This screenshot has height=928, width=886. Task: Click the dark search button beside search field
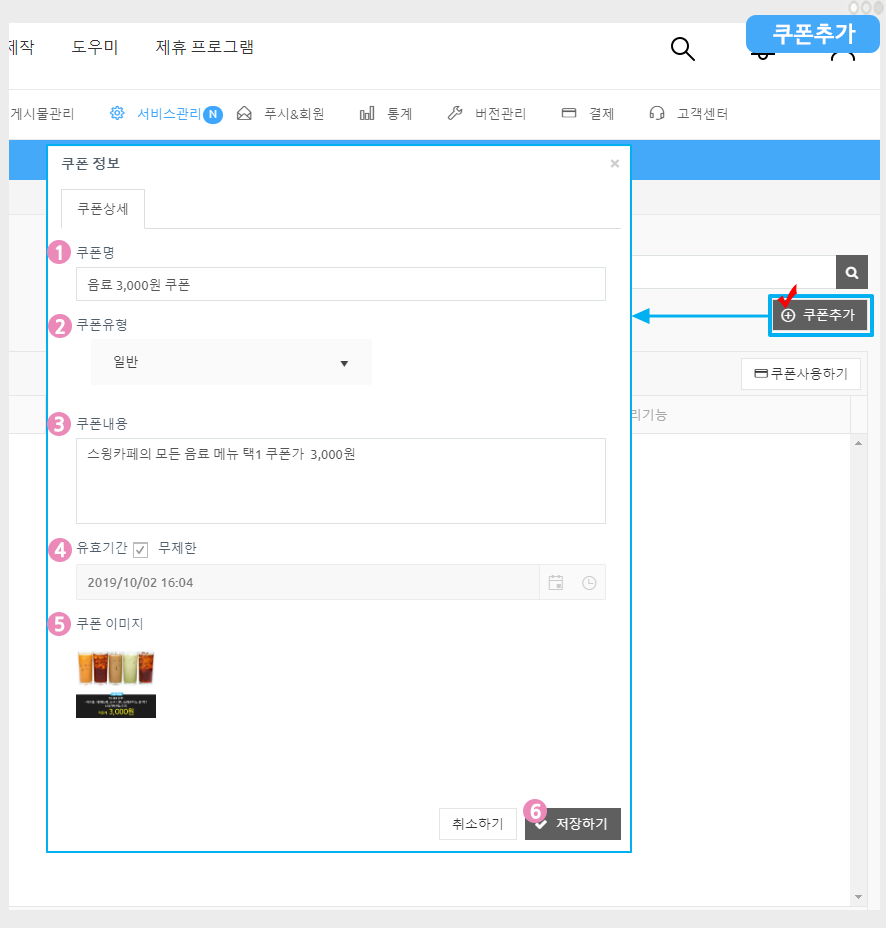(x=851, y=272)
